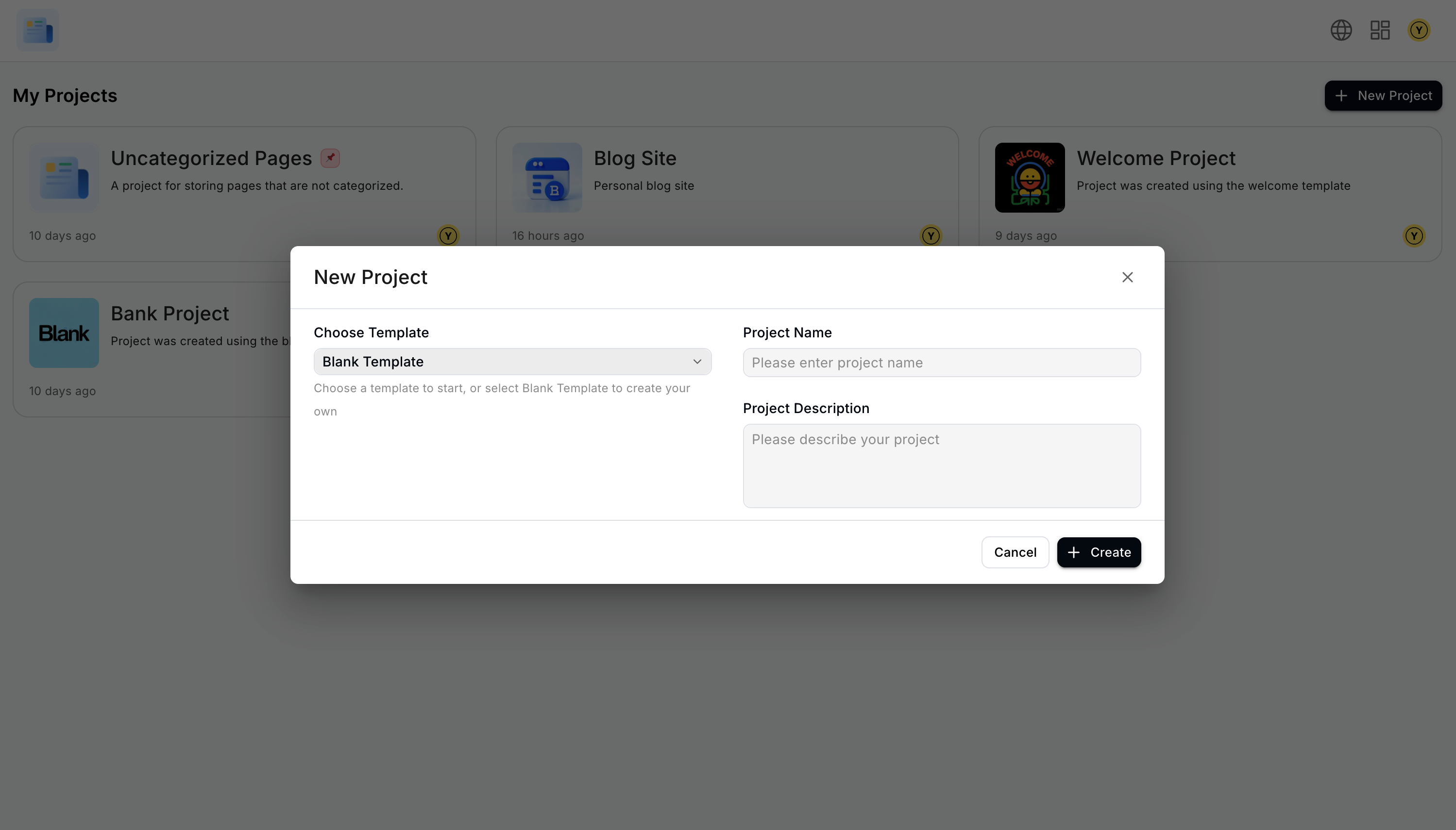This screenshot has width=1456, height=830.
Task: Open the Uncategorized Pages project title
Action: click(211, 158)
